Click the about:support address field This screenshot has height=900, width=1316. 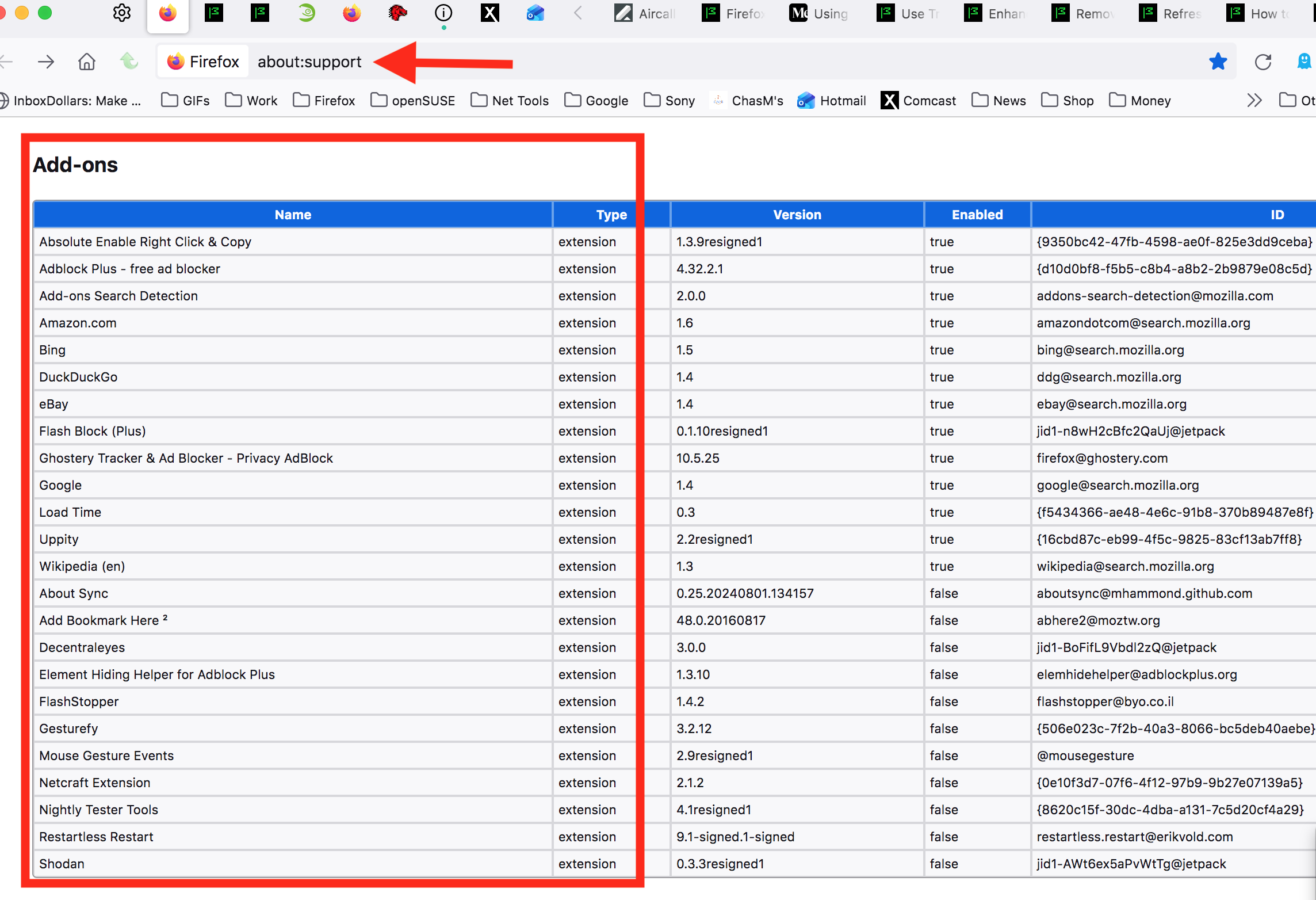[309, 62]
